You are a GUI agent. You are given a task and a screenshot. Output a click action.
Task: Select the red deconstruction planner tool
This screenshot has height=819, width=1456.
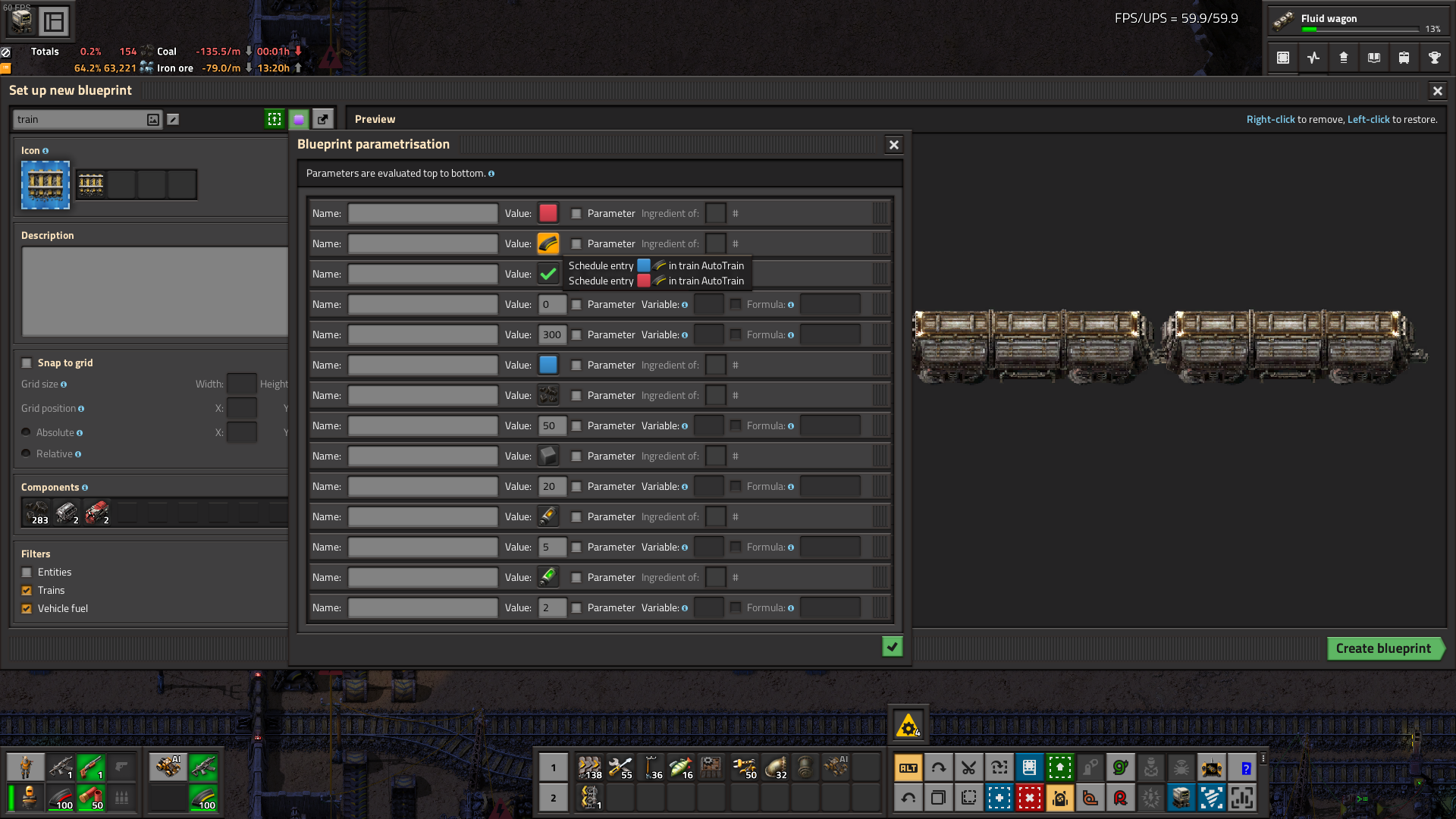pos(1029,798)
